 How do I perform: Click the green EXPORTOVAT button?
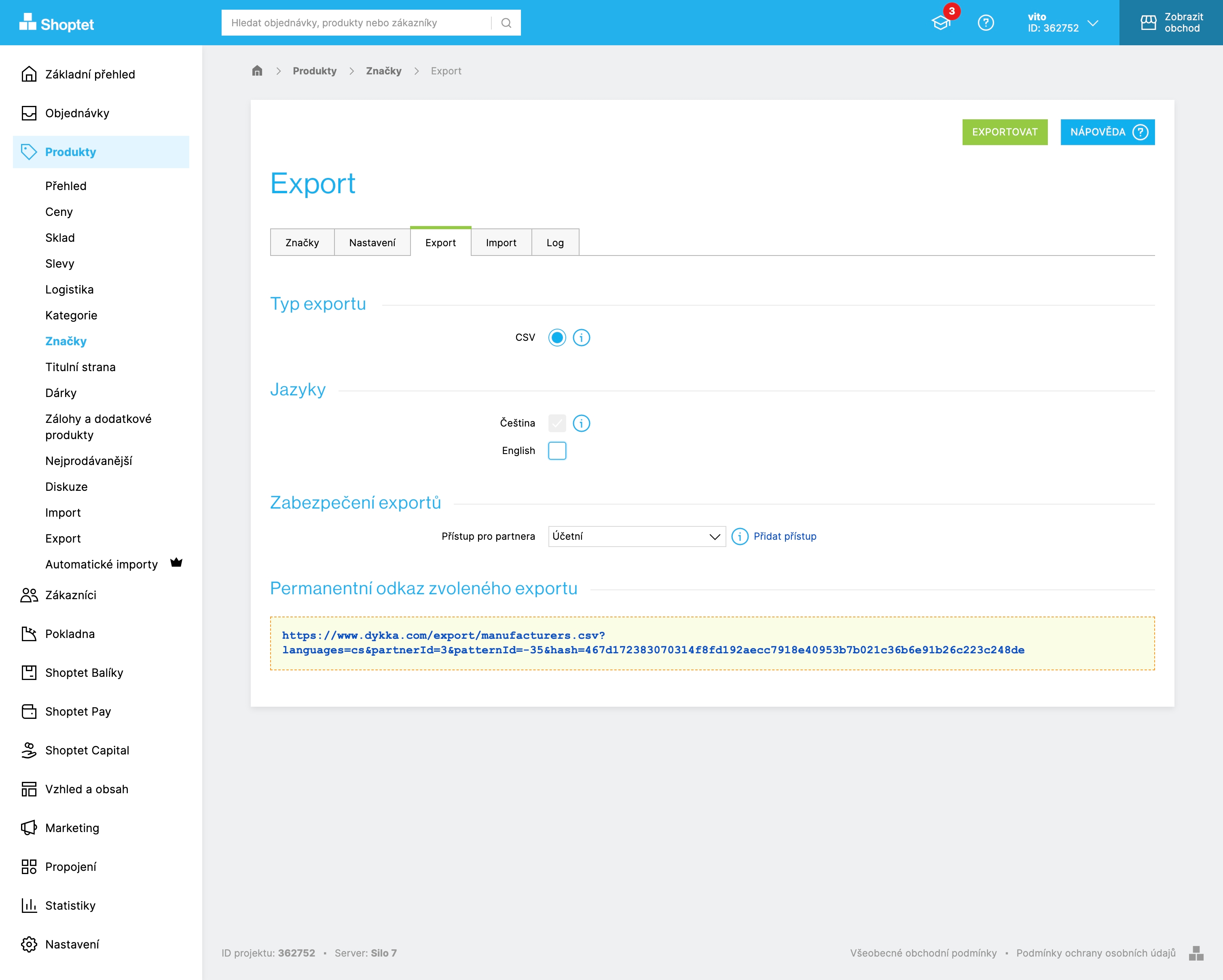[x=1004, y=132]
